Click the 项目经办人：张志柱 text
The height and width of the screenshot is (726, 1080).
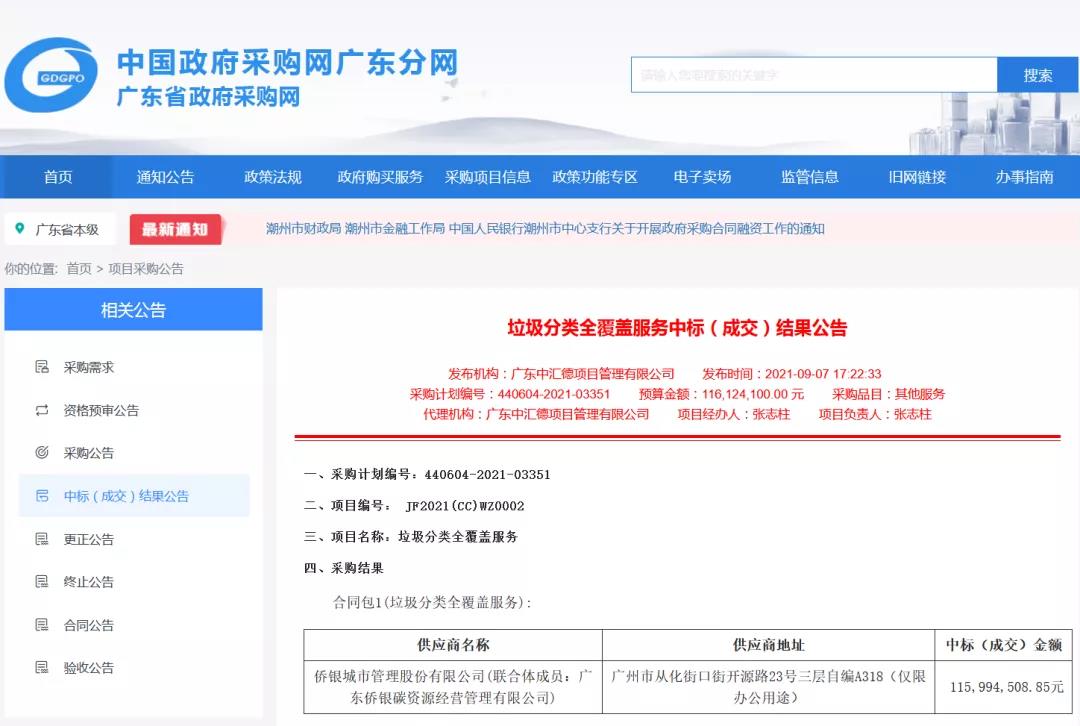[x=734, y=414]
